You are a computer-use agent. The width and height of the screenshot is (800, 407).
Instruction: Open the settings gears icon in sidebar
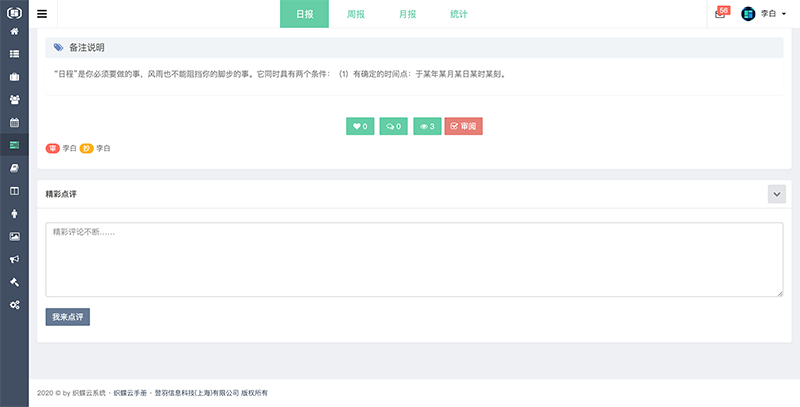click(x=14, y=304)
